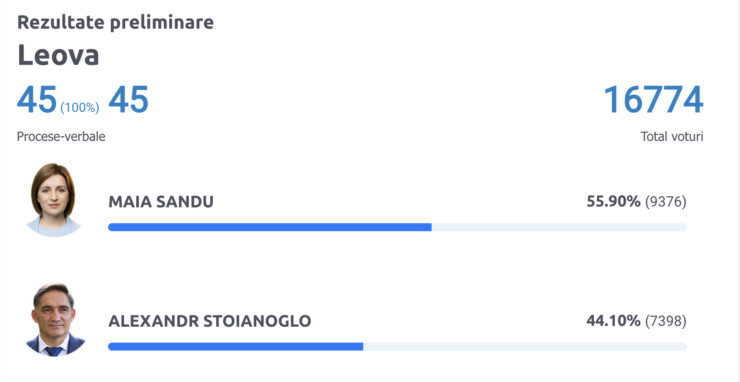Click the (7398) vote count

(665, 321)
